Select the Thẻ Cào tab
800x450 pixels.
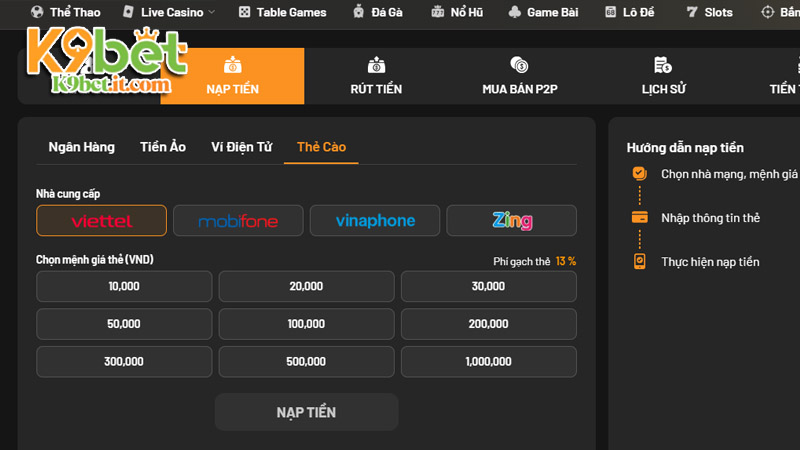[x=321, y=147]
